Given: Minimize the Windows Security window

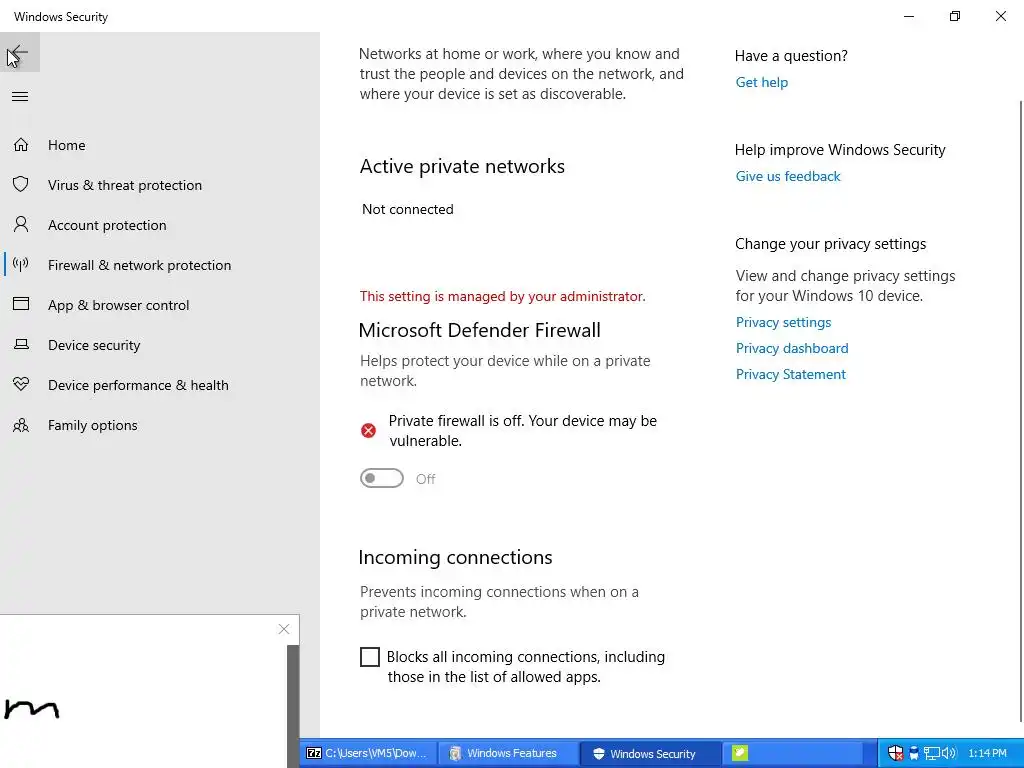Looking at the screenshot, I should (x=908, y=16).
